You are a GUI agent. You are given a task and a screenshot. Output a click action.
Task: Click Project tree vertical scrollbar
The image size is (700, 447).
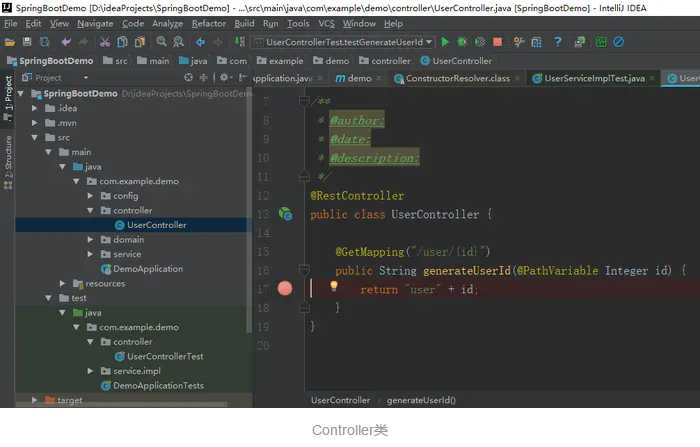tap(249, 210)
